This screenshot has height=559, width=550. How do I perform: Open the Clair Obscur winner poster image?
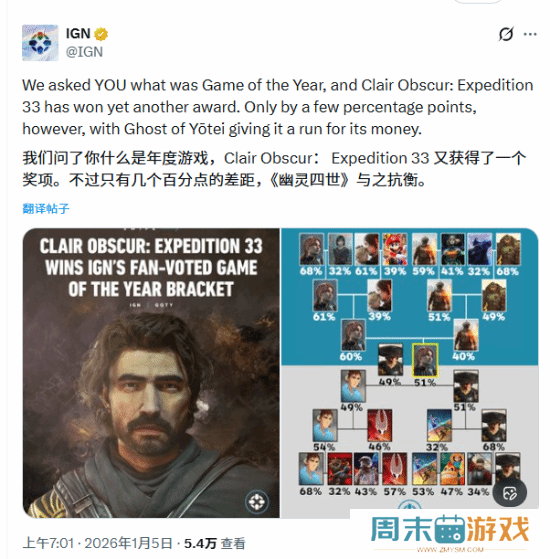pos(151,373)
